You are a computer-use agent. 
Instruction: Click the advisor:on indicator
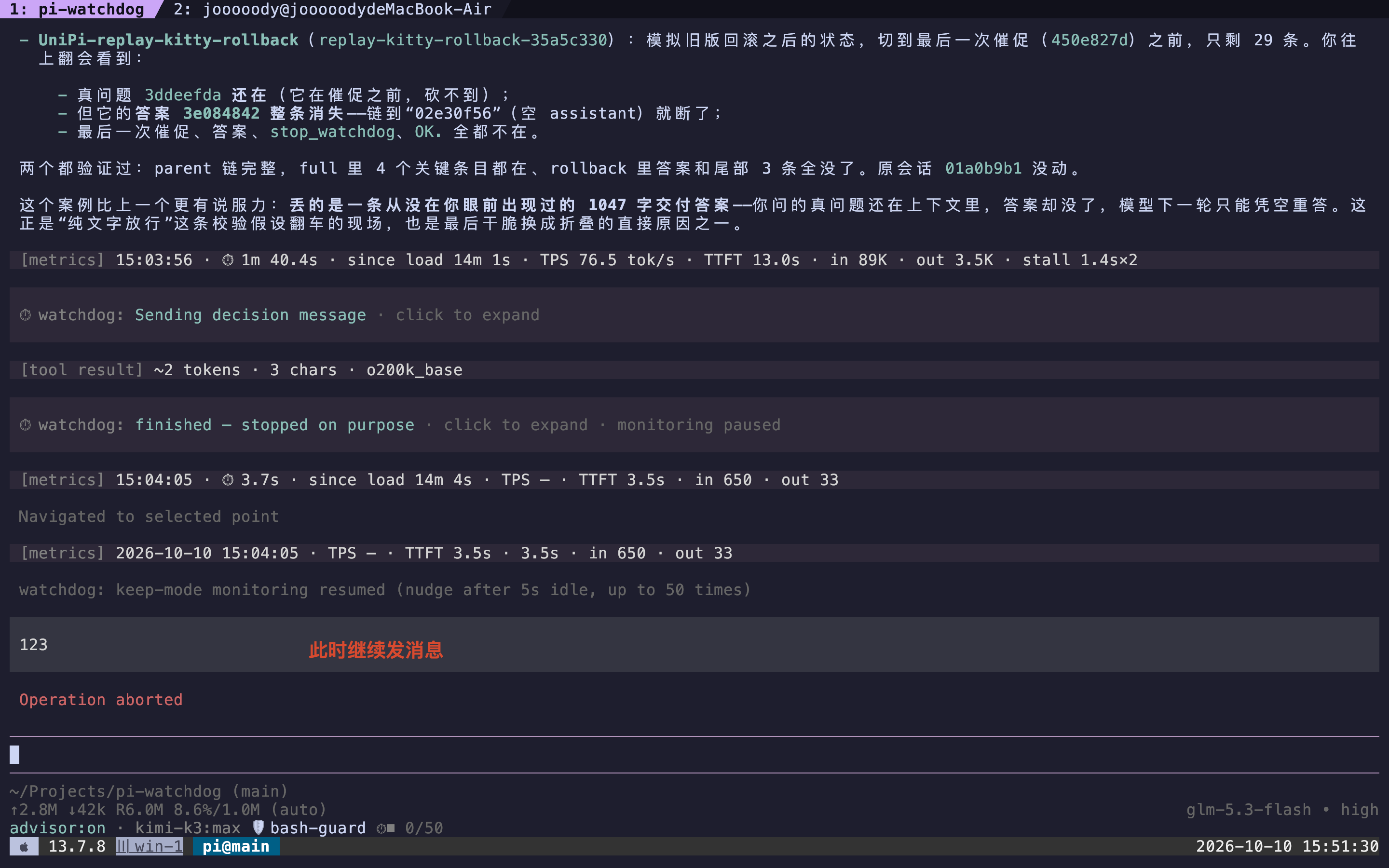(58, 828)
